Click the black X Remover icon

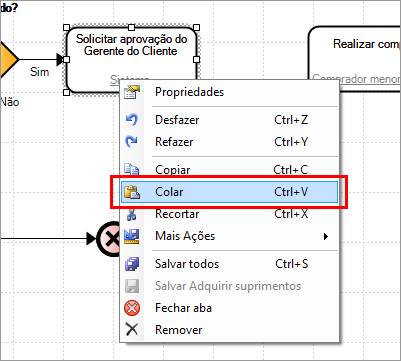[132, 330]
